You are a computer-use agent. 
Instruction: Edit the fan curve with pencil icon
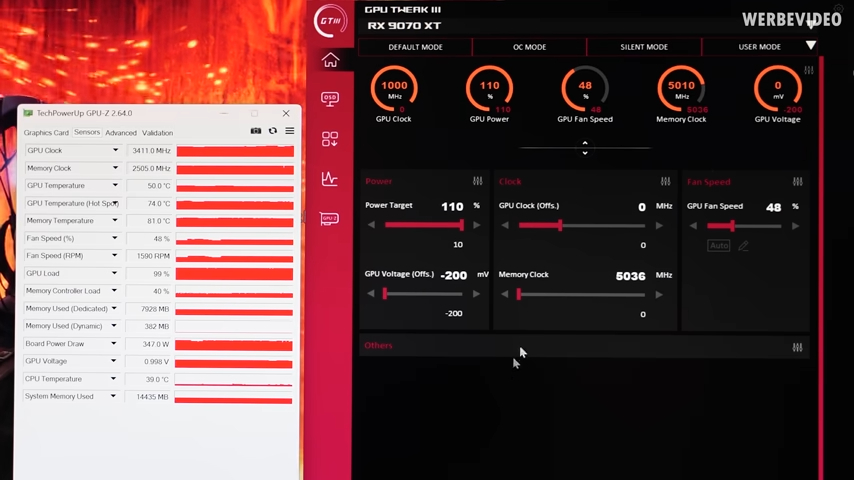point(743,245)
